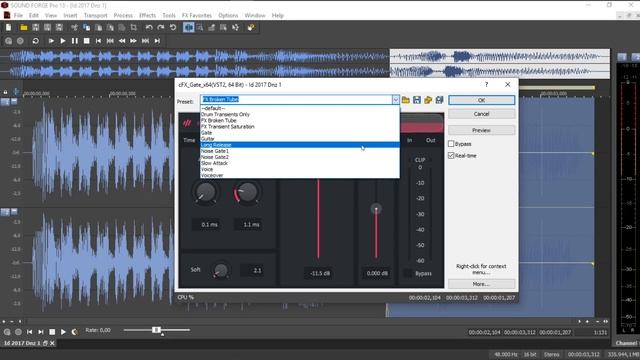
Task: Click the -11.5 dB threshold value field
Action: [320, 273]
